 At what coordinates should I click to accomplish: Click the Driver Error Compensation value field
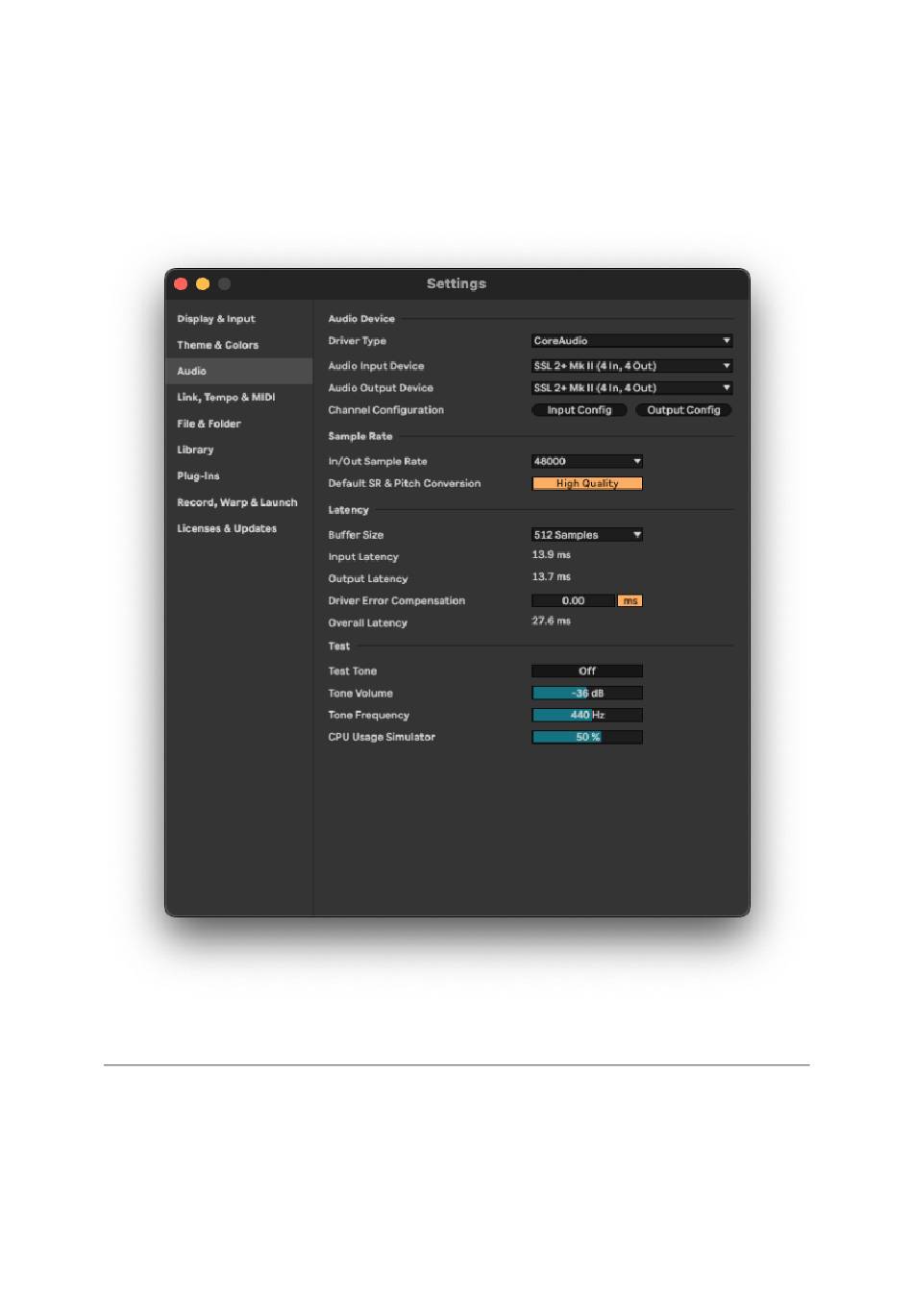click(x=573, y=601)
